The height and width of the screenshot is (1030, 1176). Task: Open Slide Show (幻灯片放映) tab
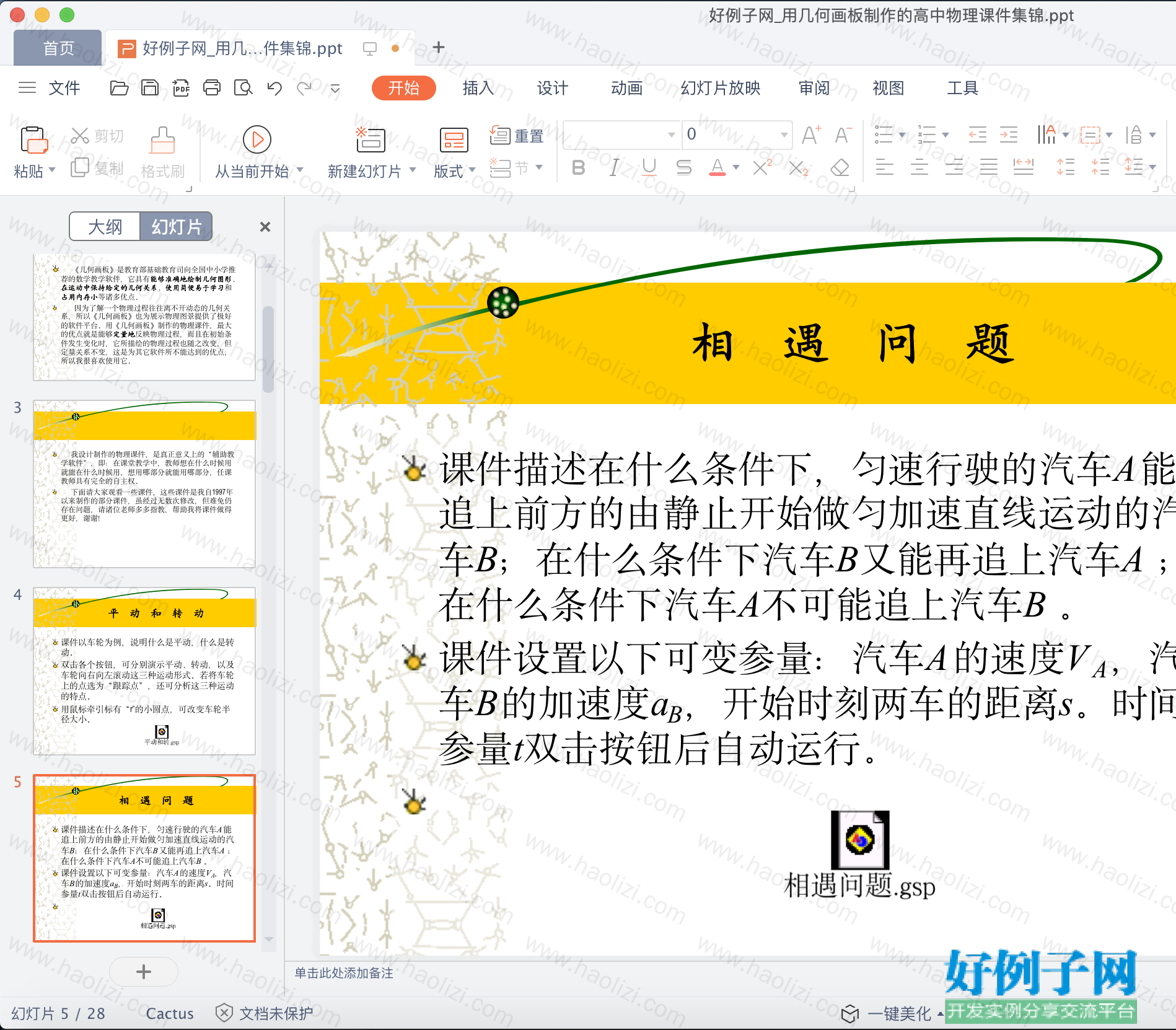click(721, 88)
